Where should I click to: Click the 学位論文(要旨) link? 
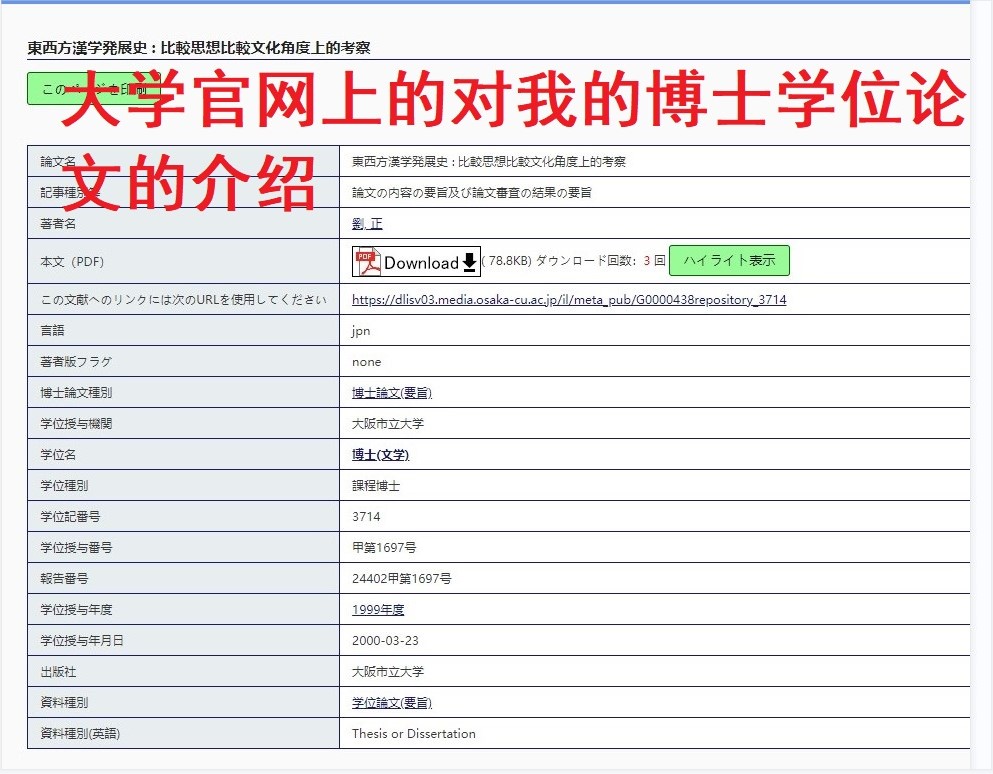[x=392, y=703]
